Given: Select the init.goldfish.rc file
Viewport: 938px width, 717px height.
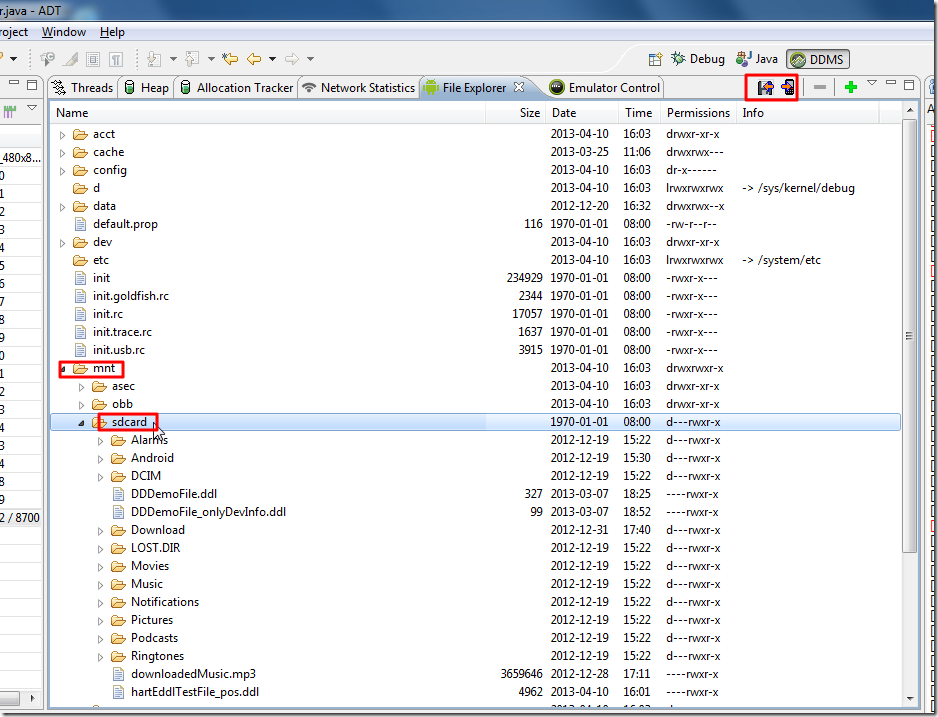Looking at the screenshot, I should tap(130, 296).
